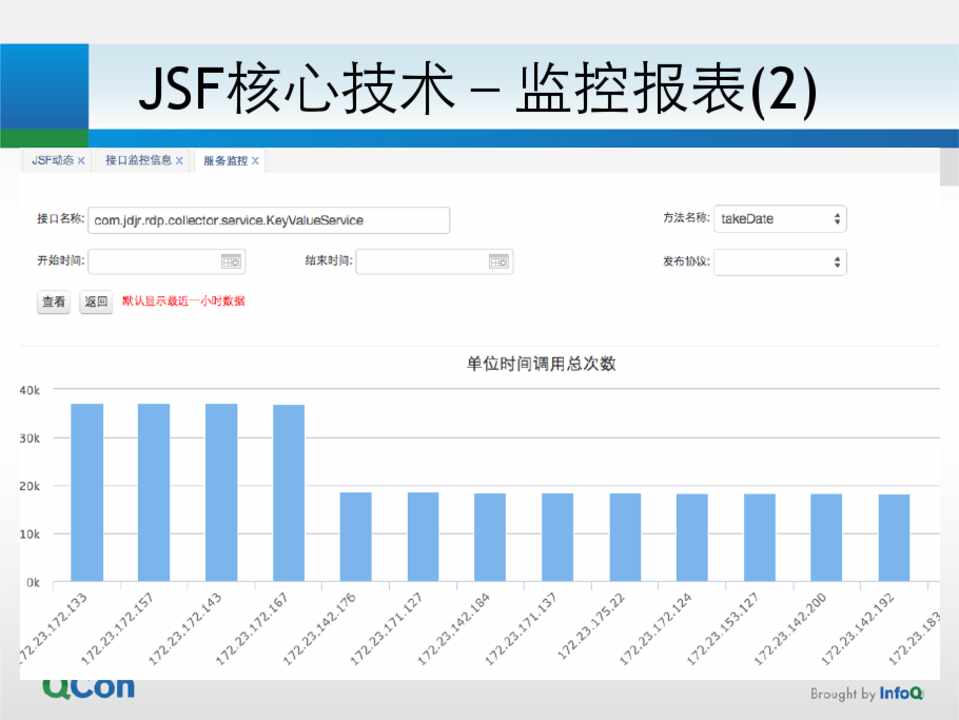This screenshot has width=959, height=720.
Task: Click into the 结束时间 text field
Action: pyautogui.click(x=421, y=262)
